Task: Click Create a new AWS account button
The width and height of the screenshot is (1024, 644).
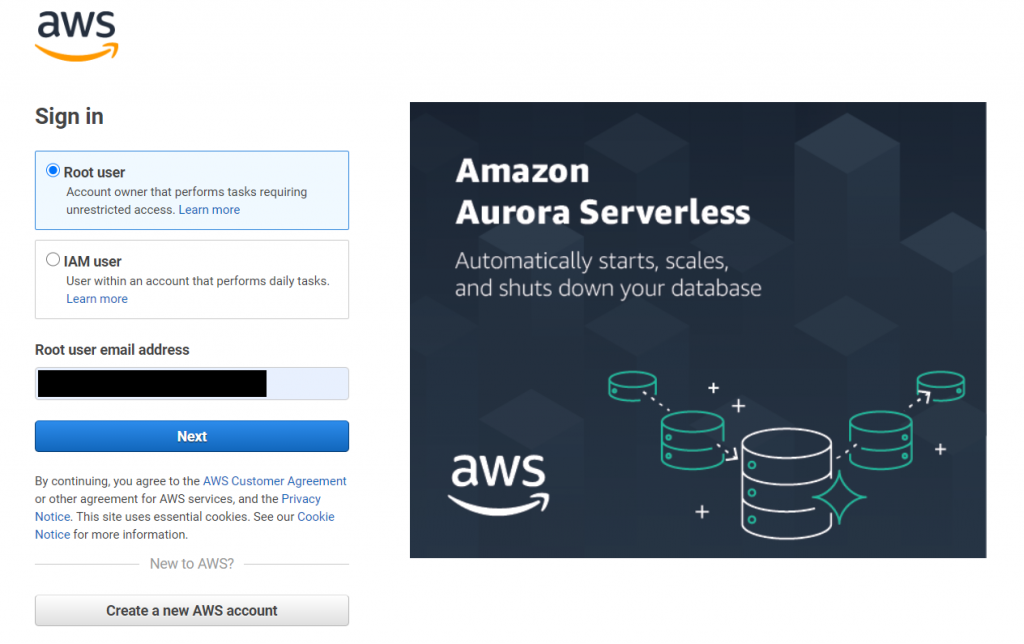Action: [192, 610]
